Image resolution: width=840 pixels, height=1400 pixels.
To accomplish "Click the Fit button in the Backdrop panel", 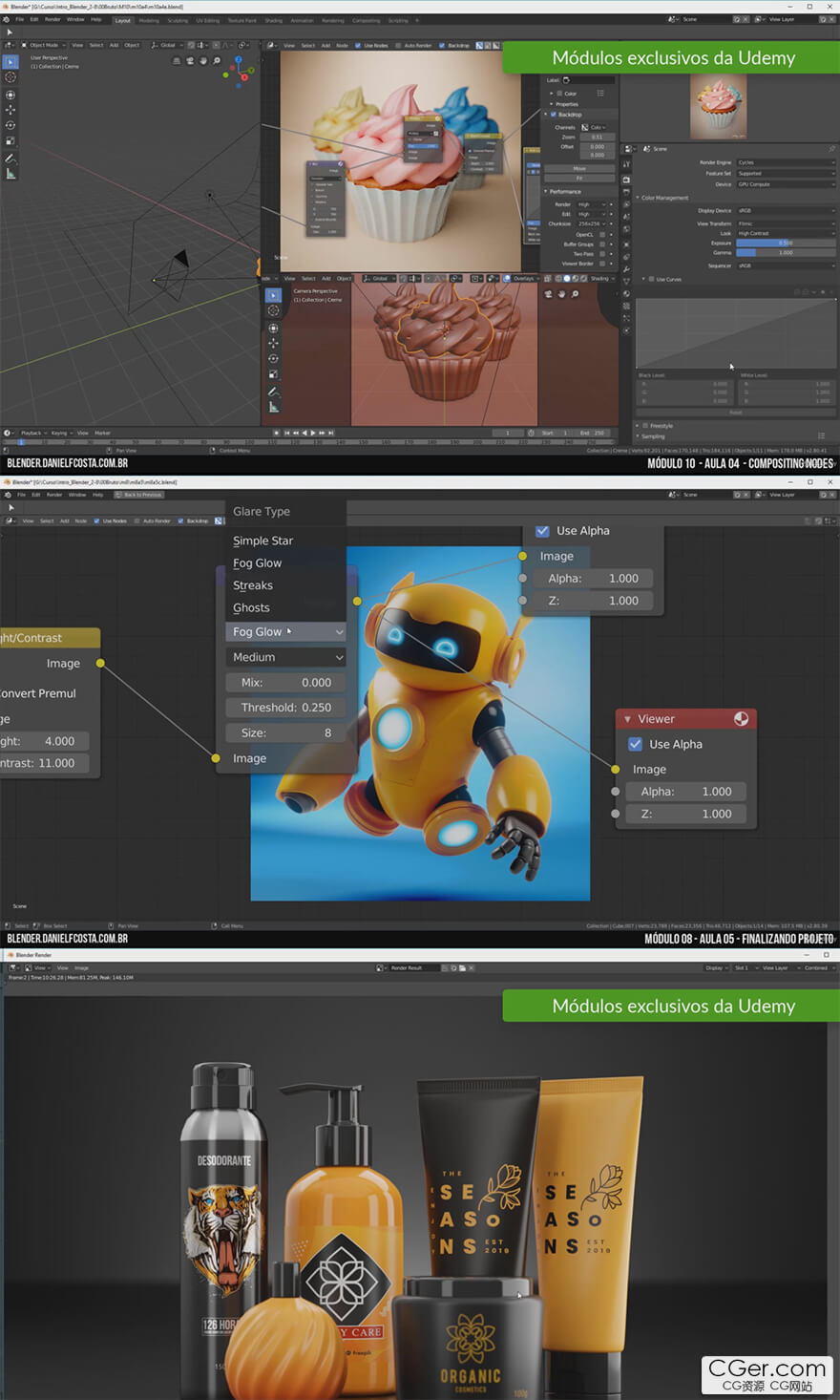I will pos(579,178).
